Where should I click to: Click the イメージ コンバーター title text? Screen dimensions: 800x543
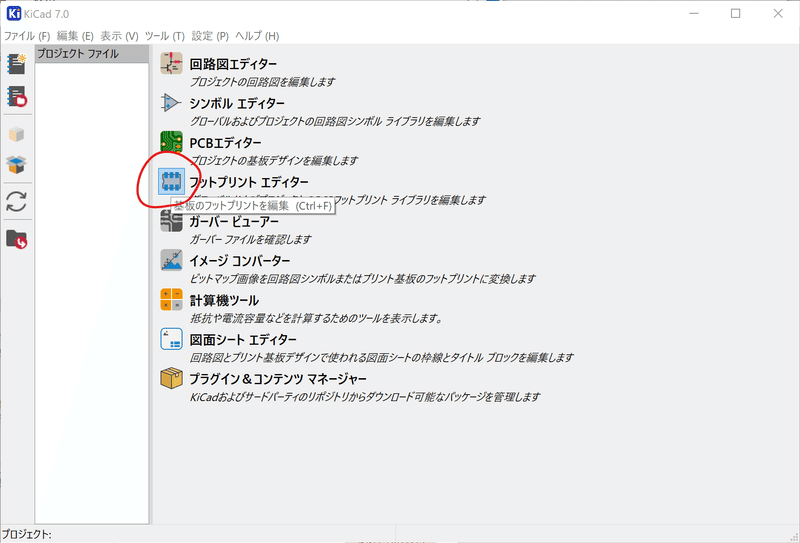click(x=240, y=261)
